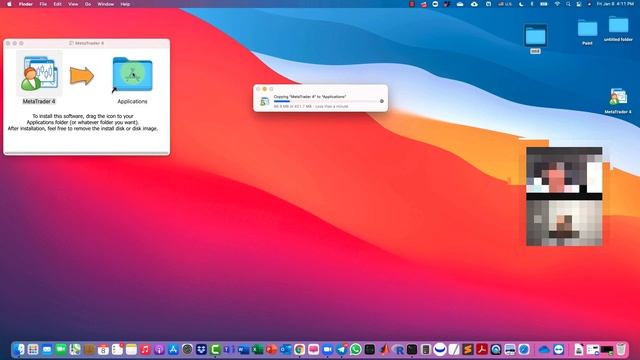The height and width of the screenshot is (360, 640).
Task: Open FaceTime from the dock
Action: pyautogui.click(x=61, y=349)
